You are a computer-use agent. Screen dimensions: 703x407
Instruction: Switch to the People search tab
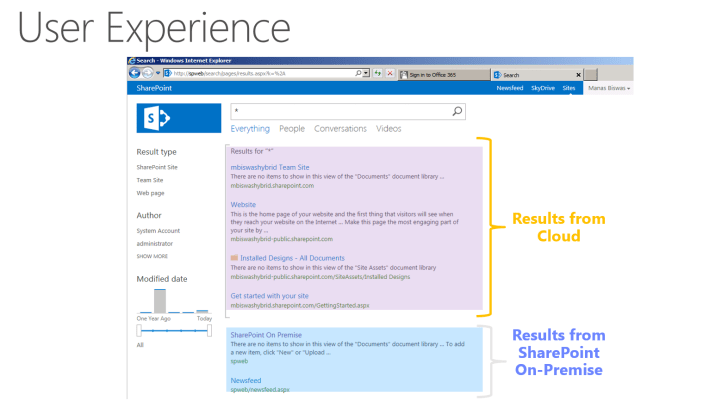pyautogui.click(x=292, y=129)
